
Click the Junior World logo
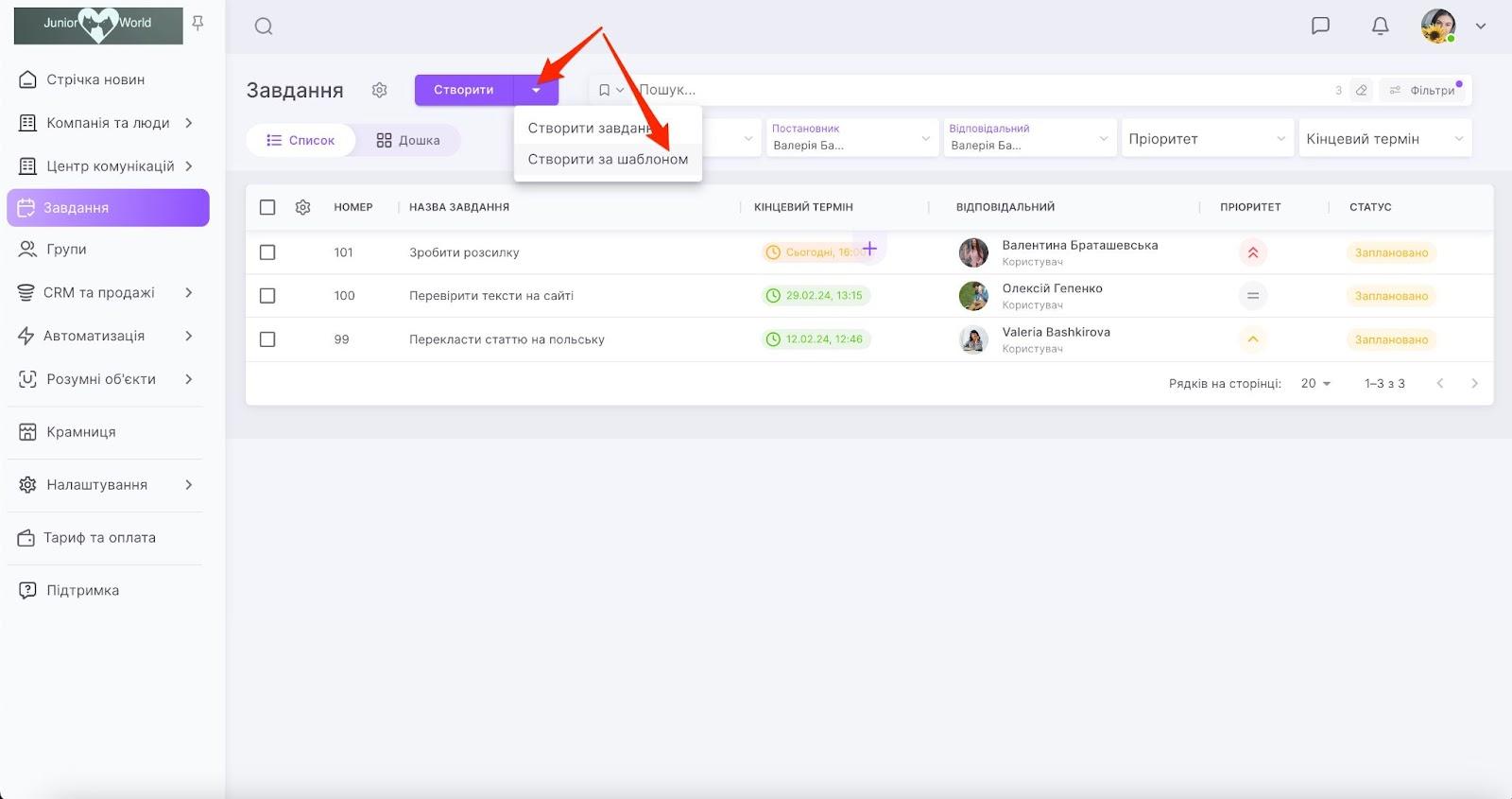pos(98,24)
